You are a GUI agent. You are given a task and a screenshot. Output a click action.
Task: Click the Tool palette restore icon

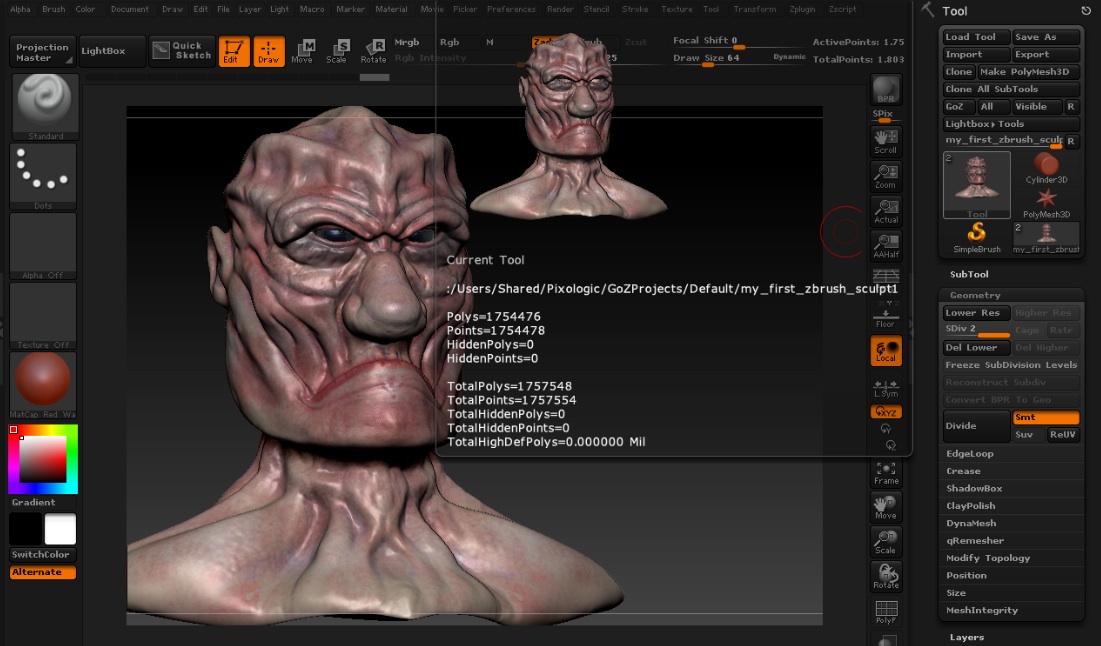click(x=1086, y=11)
